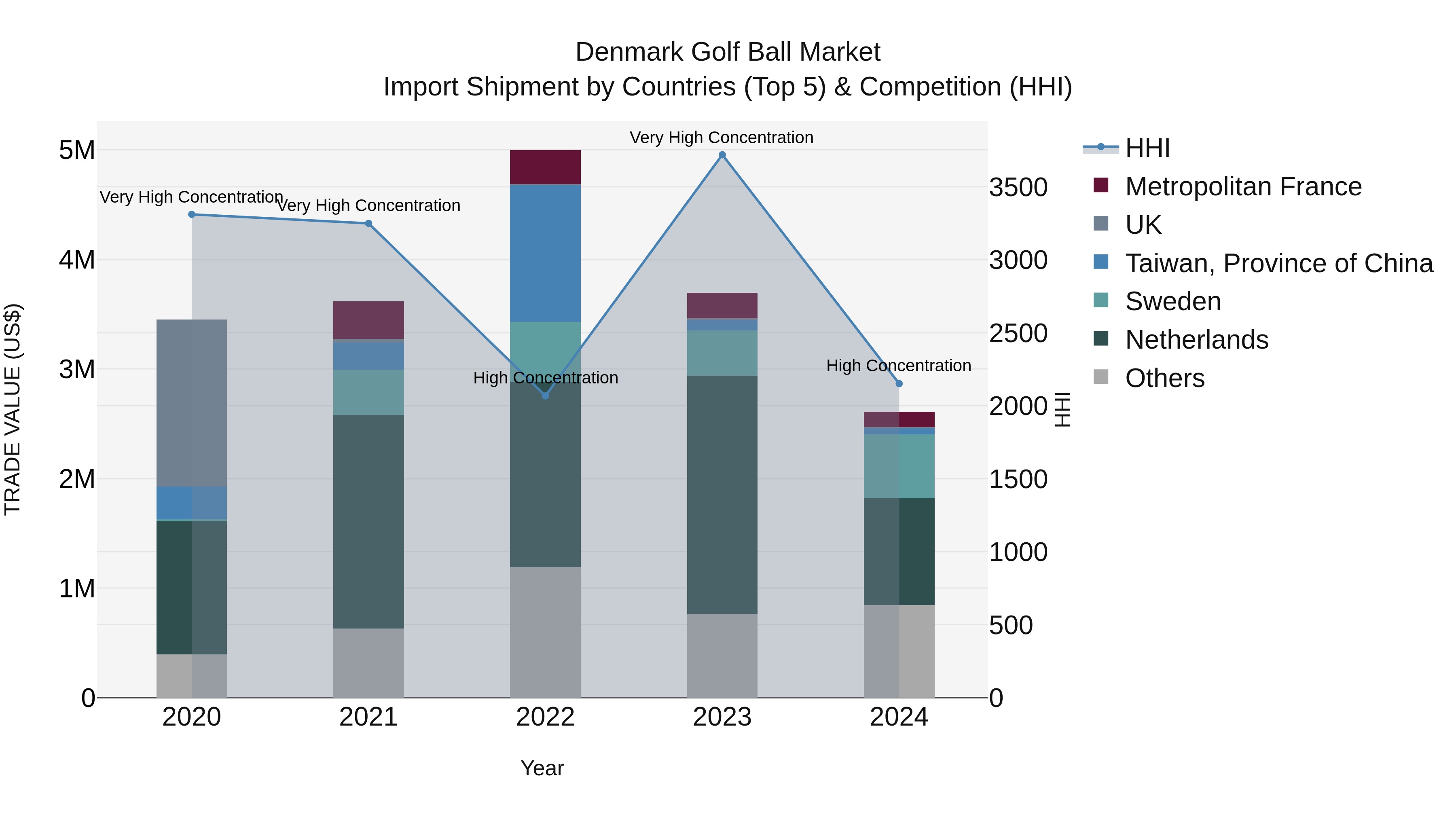Click the 2021 x-axis label
Image resolution: width=1456 pixels, height=819 pixels.
[368, 717]
